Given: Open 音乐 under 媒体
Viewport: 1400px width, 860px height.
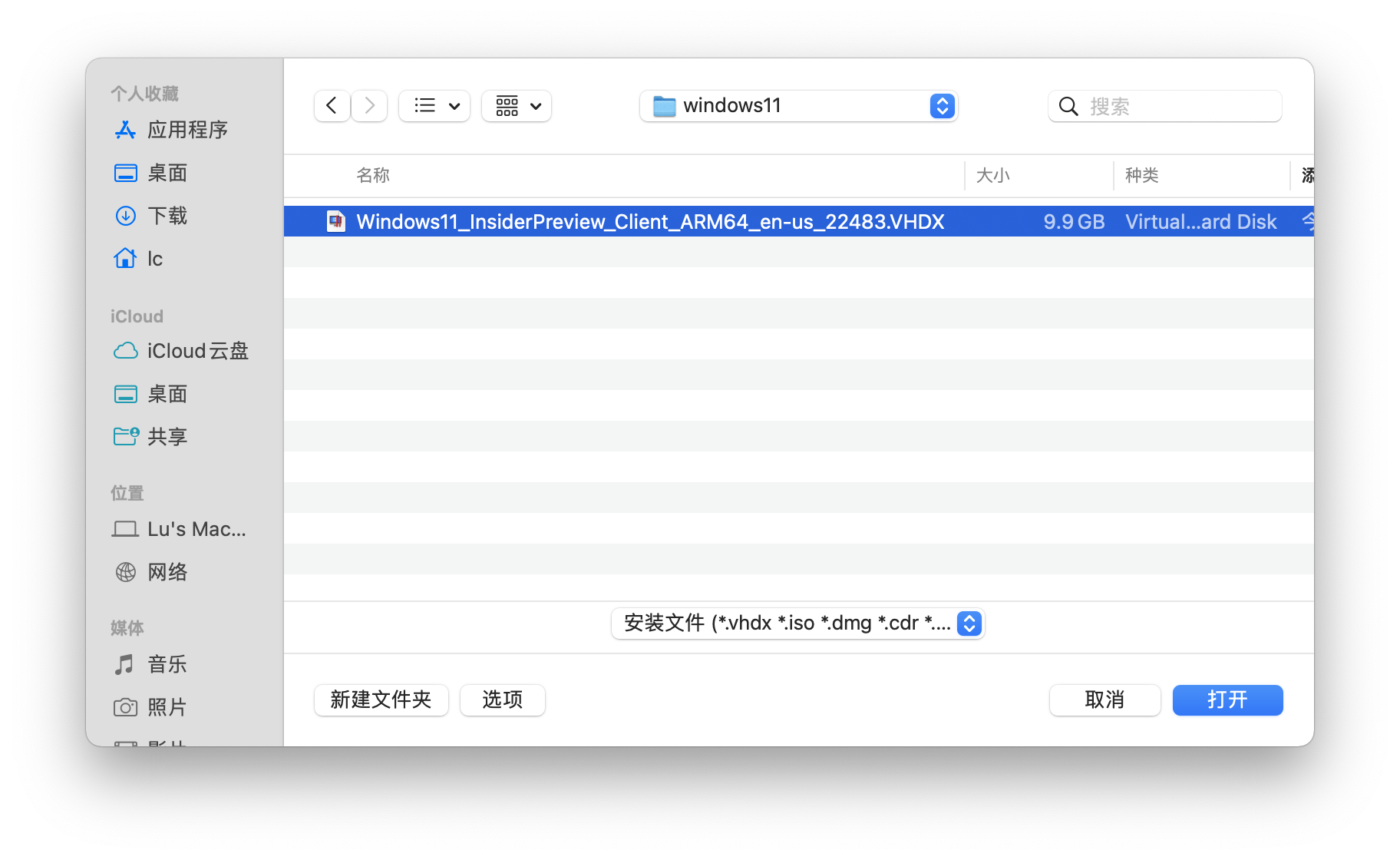Looking at the screenshot, I should coord(167,664).
